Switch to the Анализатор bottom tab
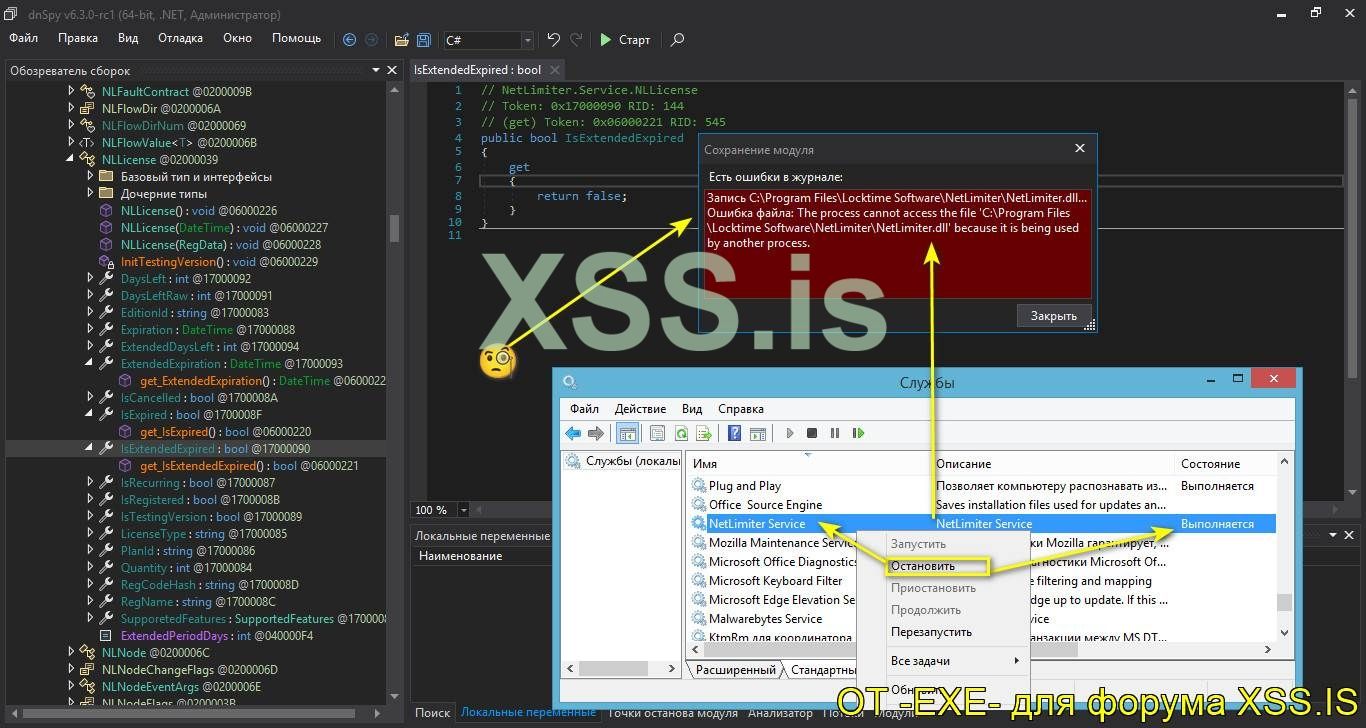This screenshot has width=1366, height=728. (780, 713)
